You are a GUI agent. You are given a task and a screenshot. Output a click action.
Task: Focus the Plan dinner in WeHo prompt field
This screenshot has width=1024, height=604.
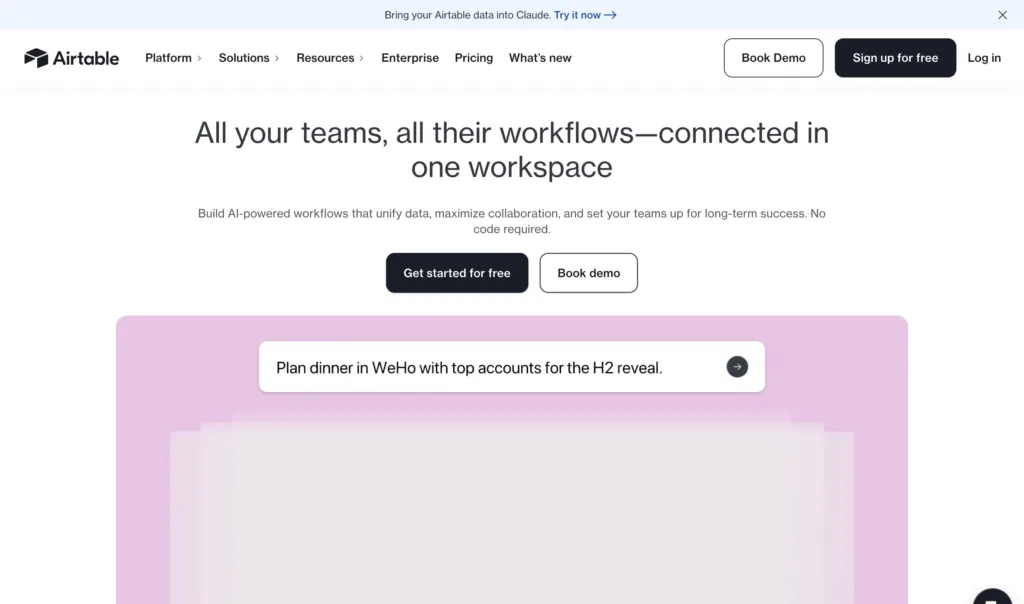tap(511, 367)
